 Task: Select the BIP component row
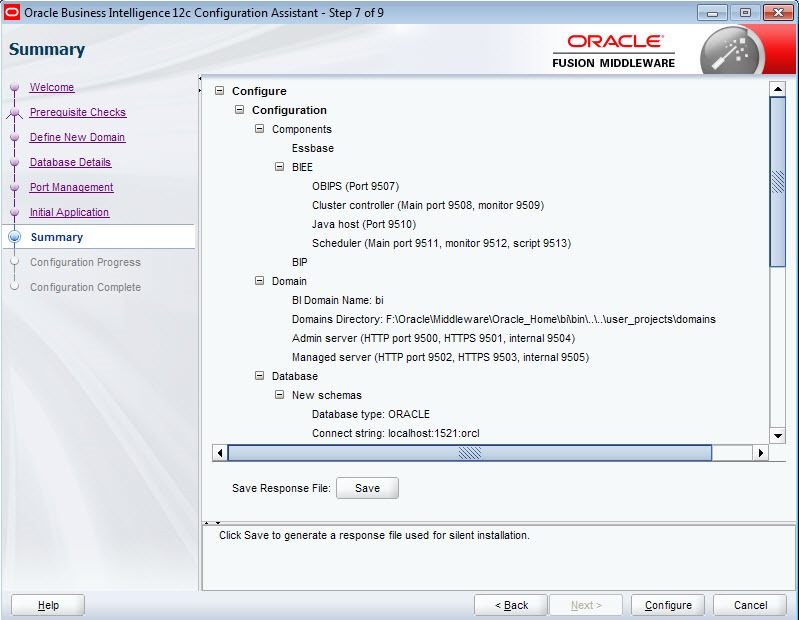tap(300, 262)
